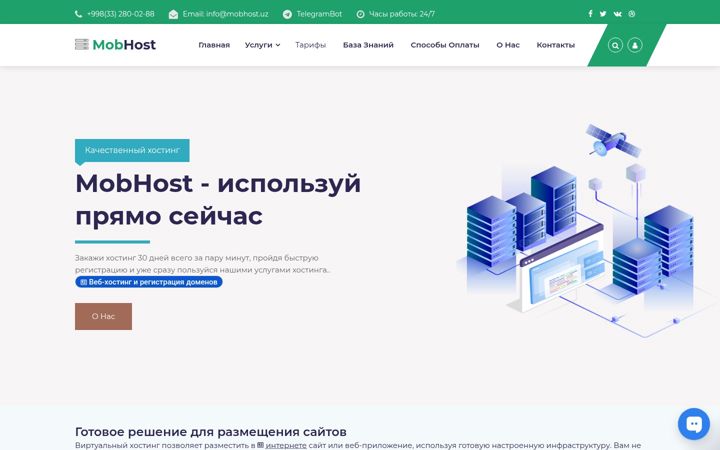Click the phone number +998(33) 280-02-88
The height and width of the screenshot is (450, 720).
point(121,14)
